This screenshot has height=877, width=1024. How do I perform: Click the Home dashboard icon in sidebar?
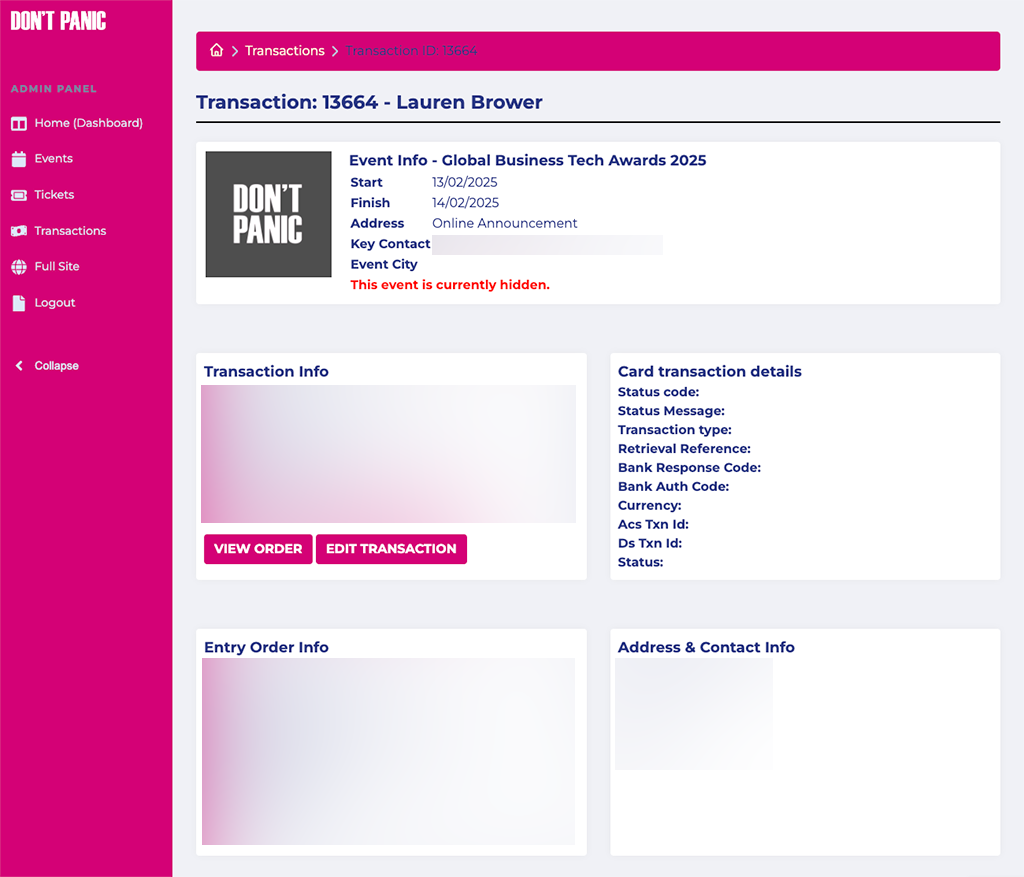[x=18, y=123]
